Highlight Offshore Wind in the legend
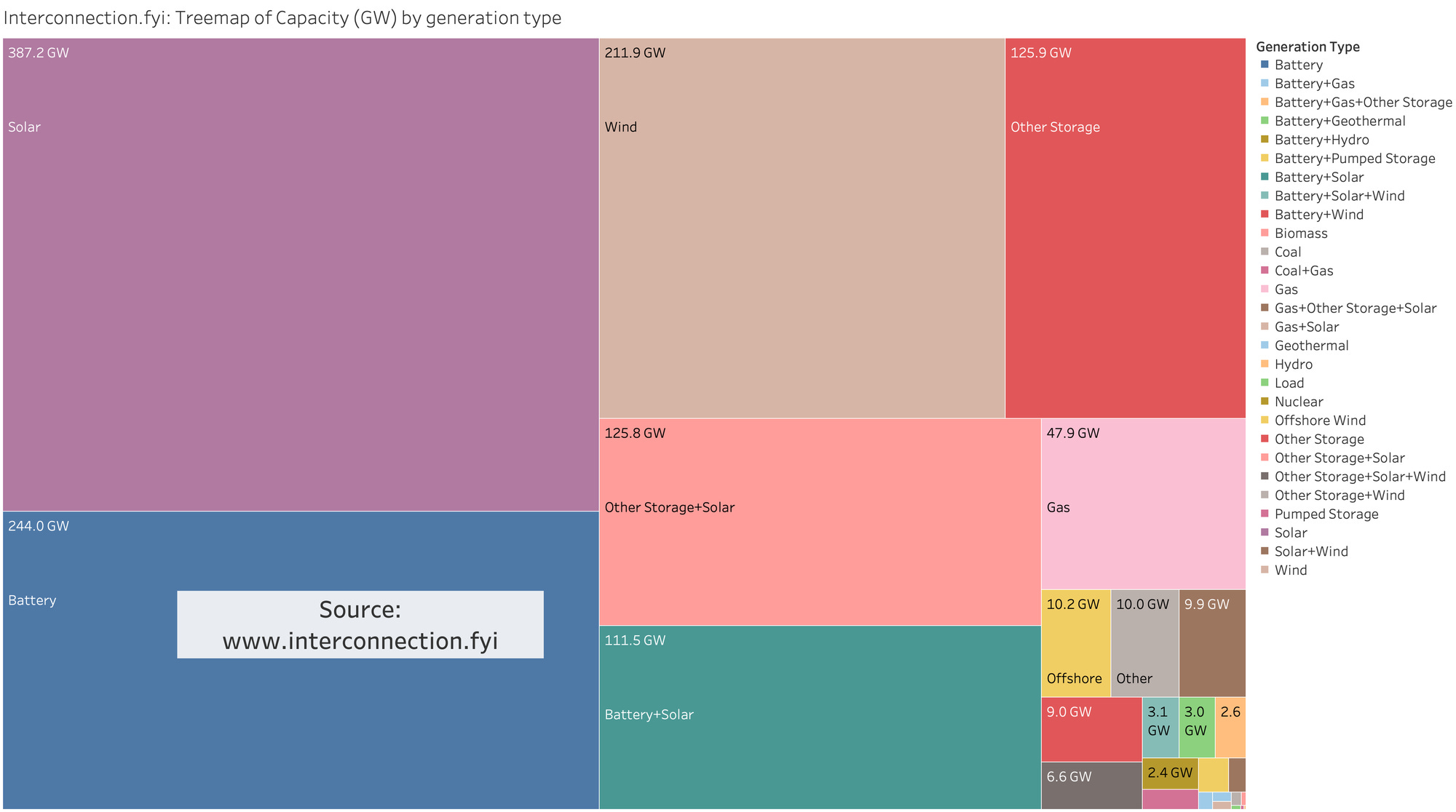This screenshot has width=1456, height=812. (x=1320, y=421)
